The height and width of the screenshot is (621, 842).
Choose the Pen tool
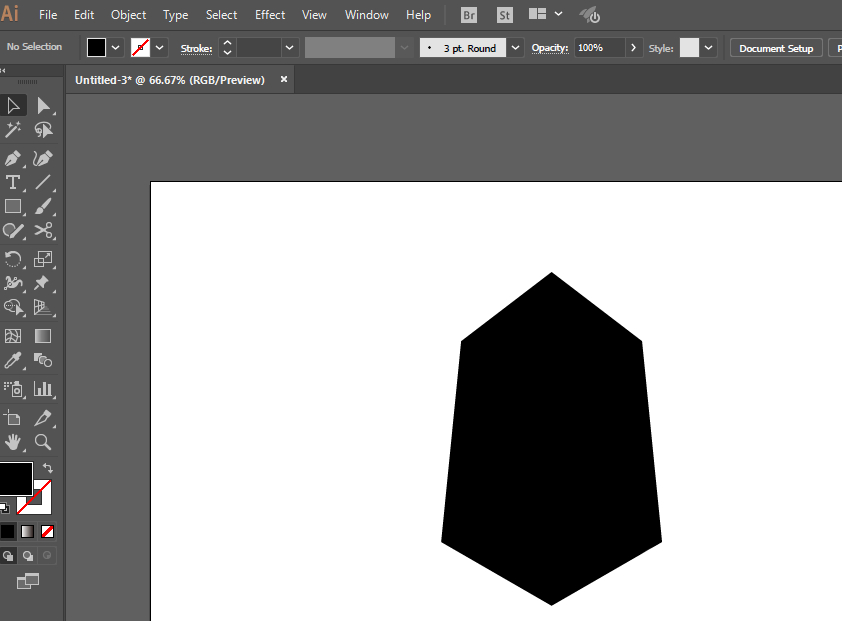[x=13, y=158]
